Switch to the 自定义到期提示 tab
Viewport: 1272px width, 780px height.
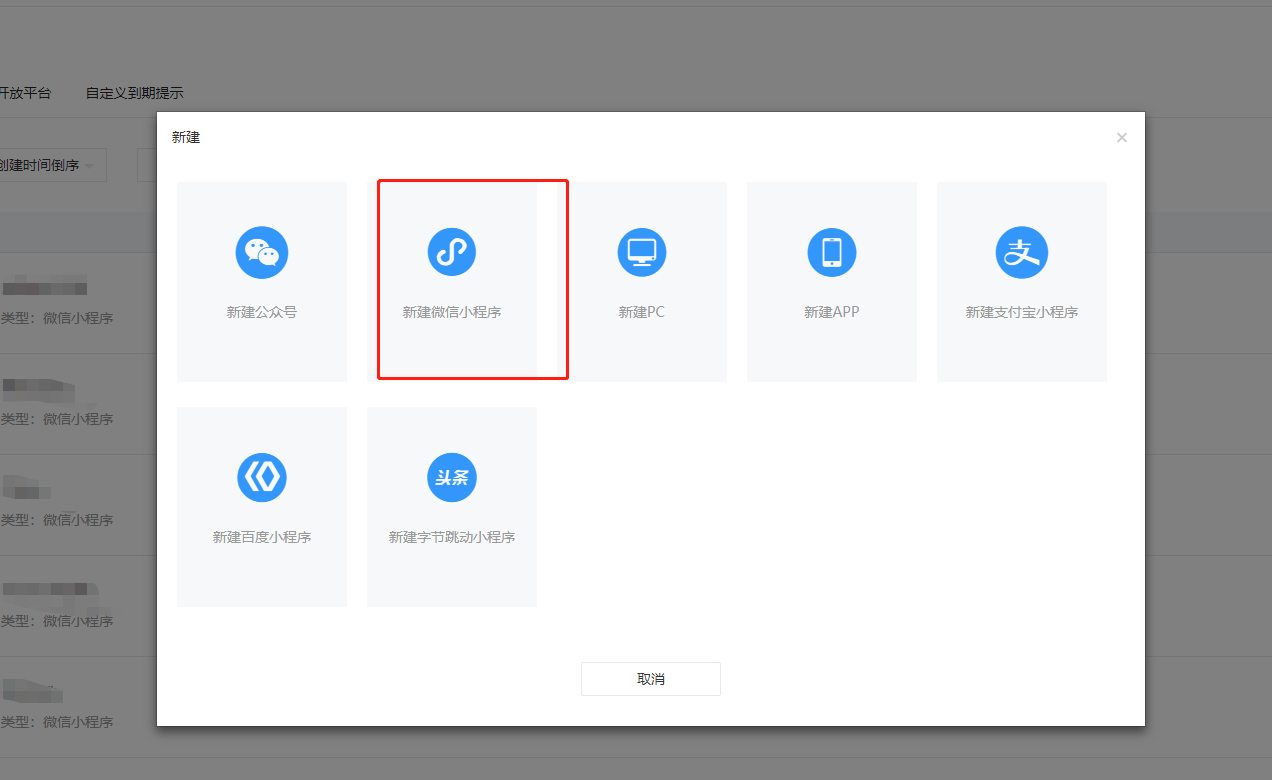(x=135, y=93)
